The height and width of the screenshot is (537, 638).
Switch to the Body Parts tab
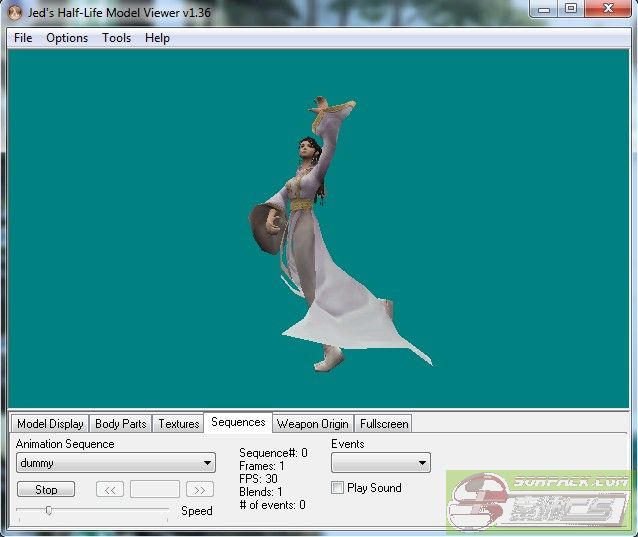(x=120, y=424)
